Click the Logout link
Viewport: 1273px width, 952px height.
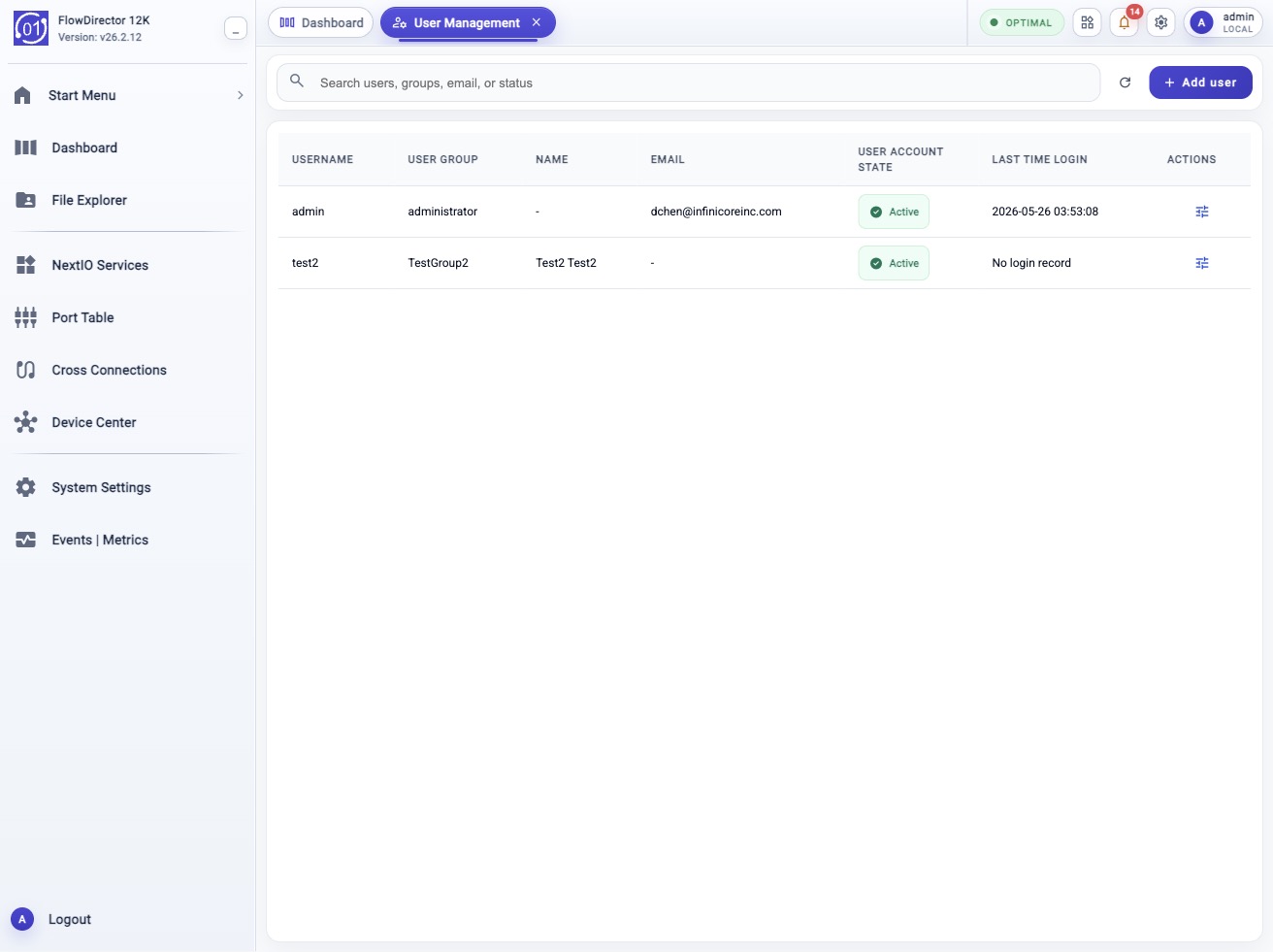pyautogui.click(x=70, y=919)
